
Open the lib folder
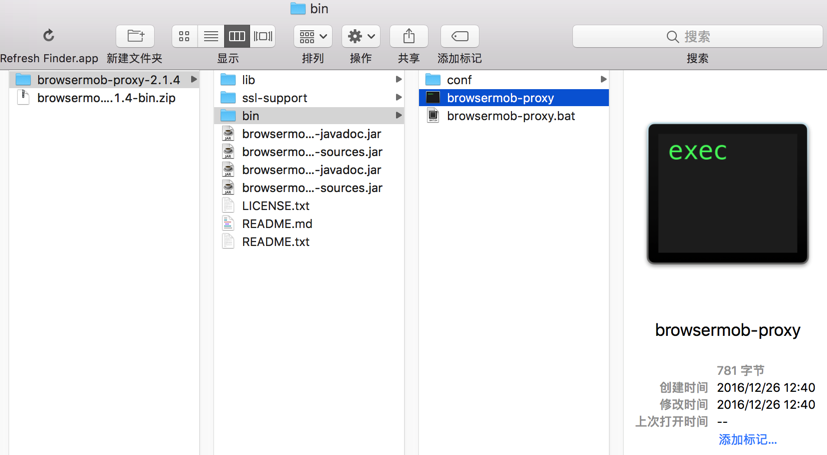309,80
